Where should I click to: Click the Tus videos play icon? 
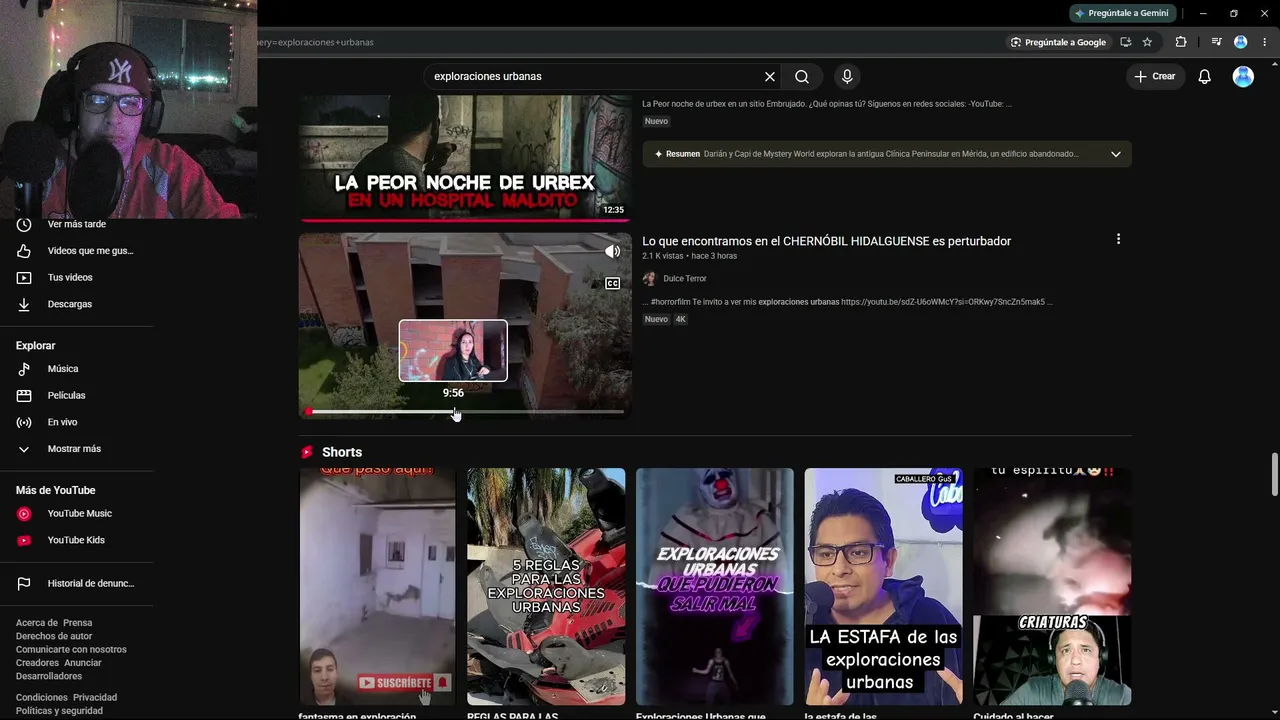point(24,278)
